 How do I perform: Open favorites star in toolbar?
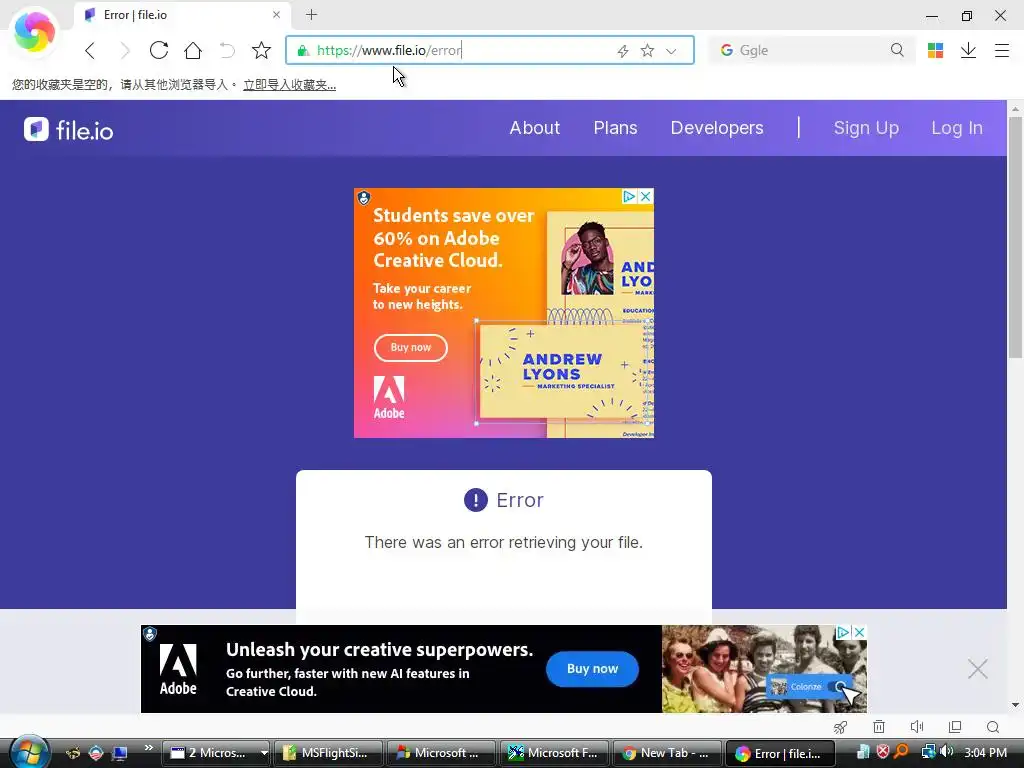pos(261,50)
